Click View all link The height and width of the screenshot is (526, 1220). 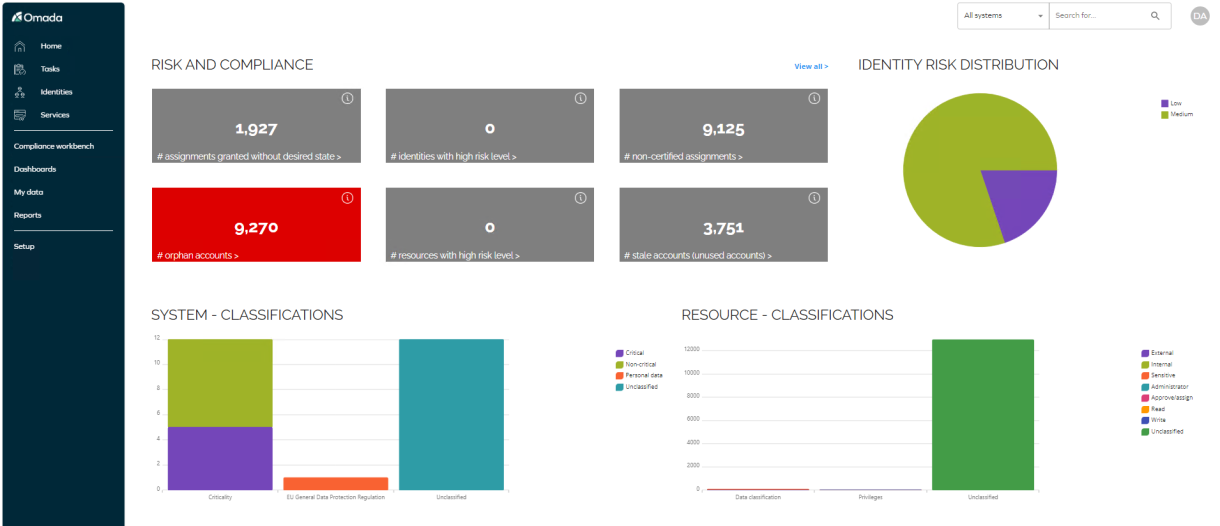click(x=811, y=66)
